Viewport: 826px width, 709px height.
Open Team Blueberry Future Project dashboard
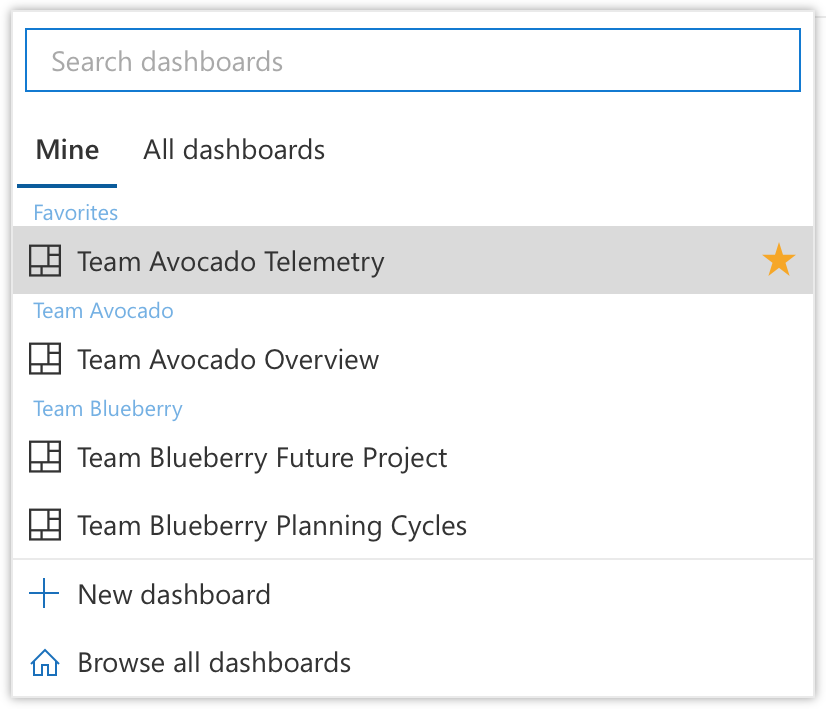point(413,457)
